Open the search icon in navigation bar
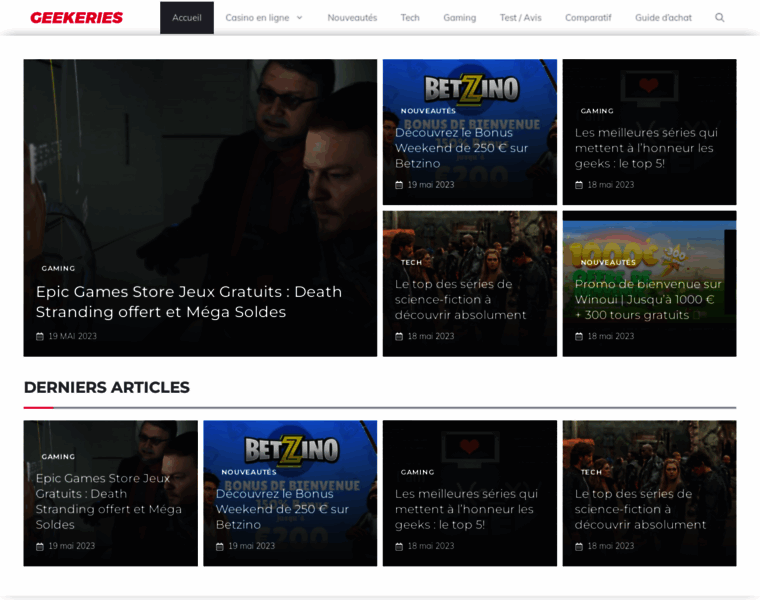 click(x=719, y=18)
